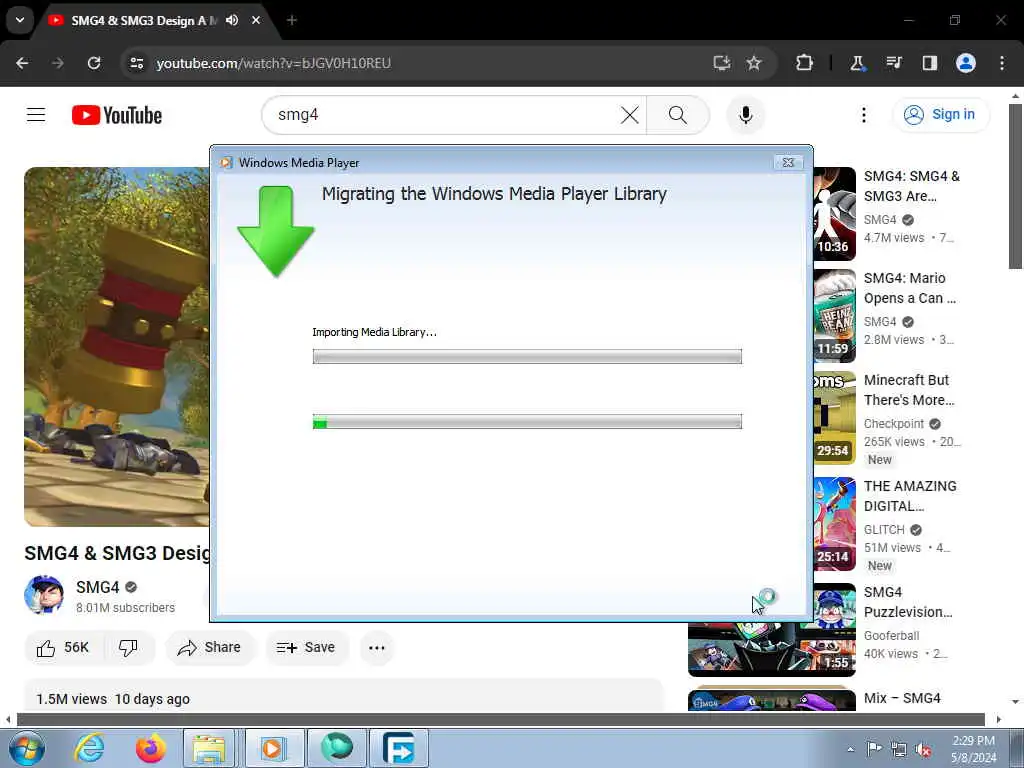Bookmark this page with the star icon
This screenshot has height=768, width=1024.
(754, 63)
